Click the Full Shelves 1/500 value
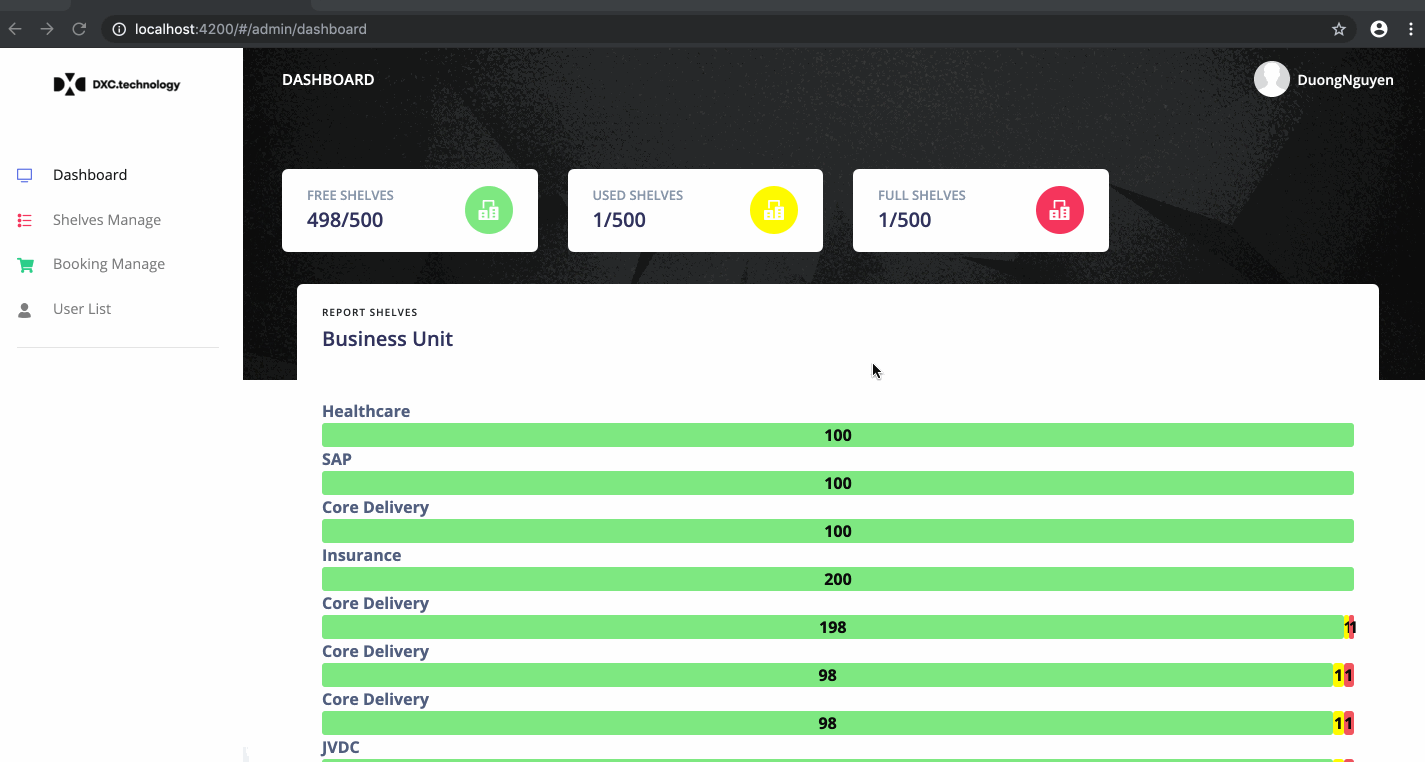The width and height of the screenshot is (1425, 762). (x=905, y=220)
